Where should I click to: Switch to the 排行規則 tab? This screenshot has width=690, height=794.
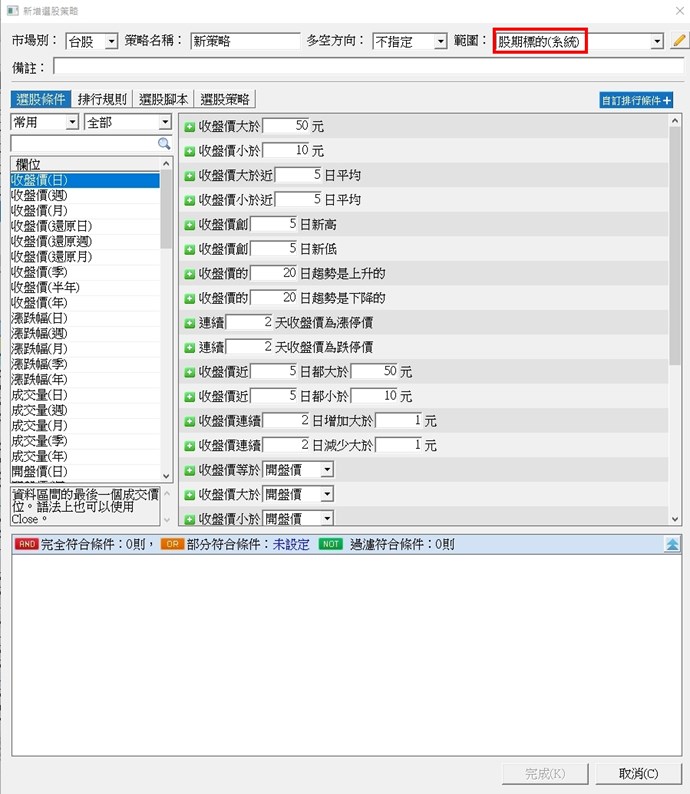tap(102, 99)
